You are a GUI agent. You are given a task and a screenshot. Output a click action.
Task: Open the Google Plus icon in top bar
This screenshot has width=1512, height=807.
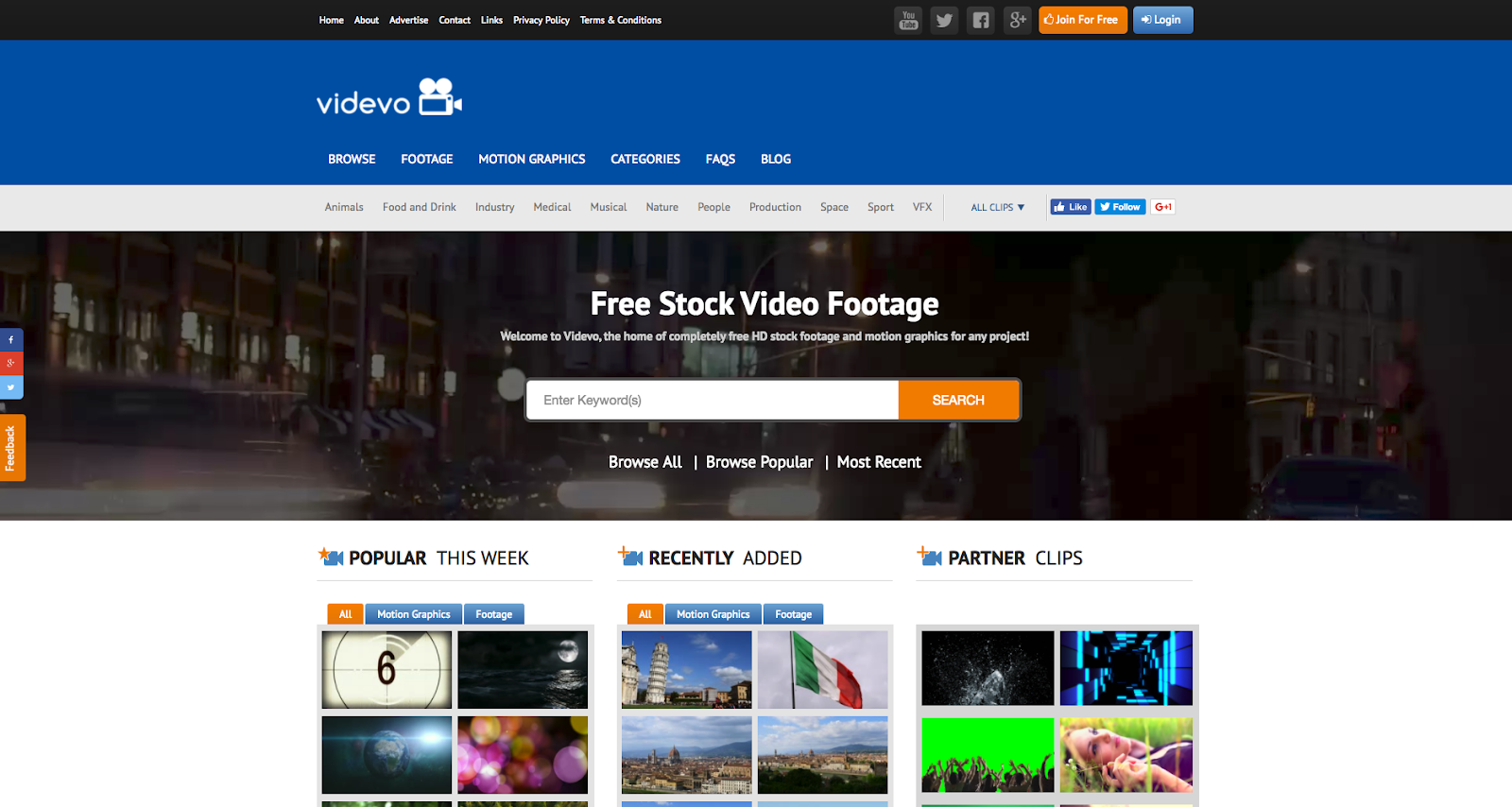point(1017,20)
